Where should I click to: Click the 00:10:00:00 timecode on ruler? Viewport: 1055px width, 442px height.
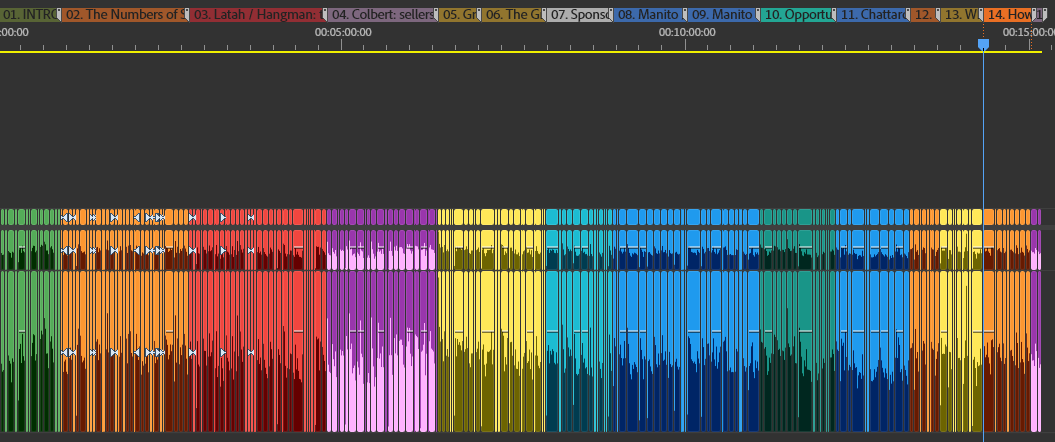tap(687, 32)
